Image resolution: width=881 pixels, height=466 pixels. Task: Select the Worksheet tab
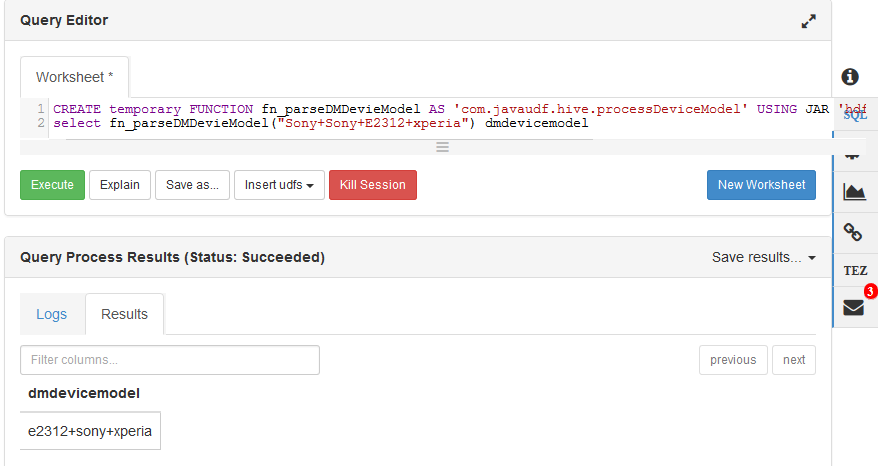(74, 77)
